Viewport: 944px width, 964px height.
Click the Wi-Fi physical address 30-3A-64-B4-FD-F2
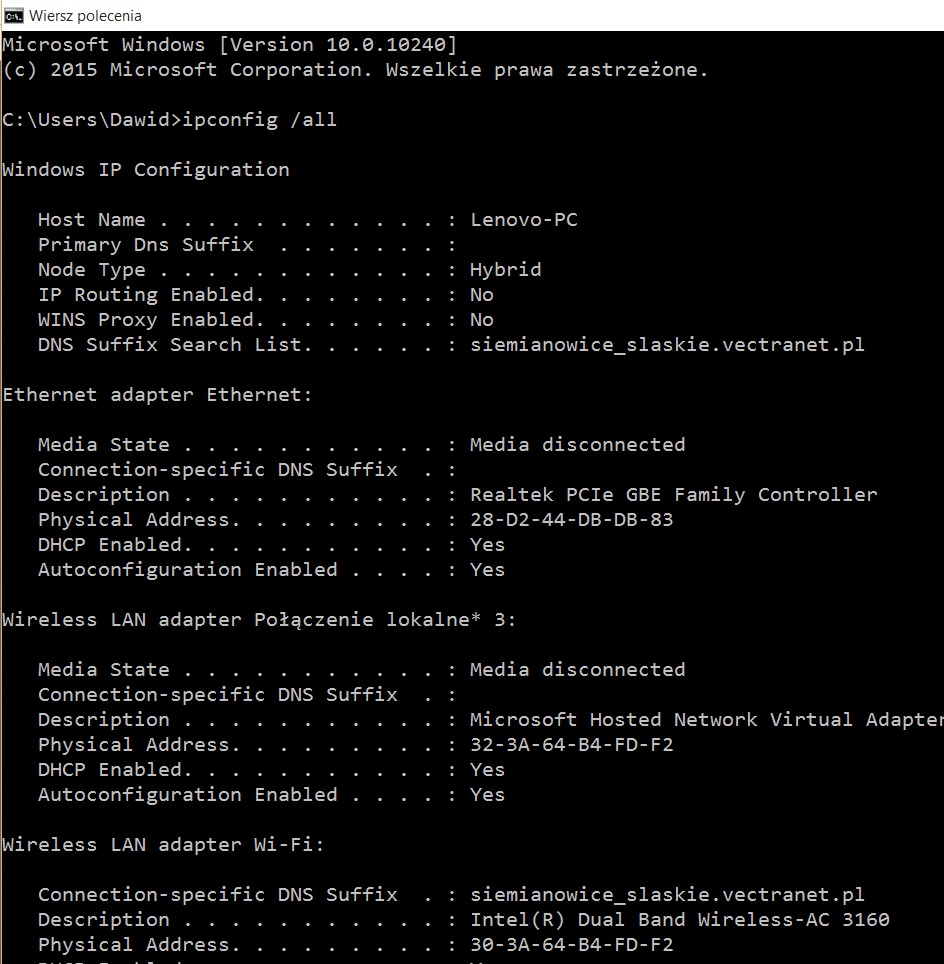pyautogui.click(x=571, y=945)
